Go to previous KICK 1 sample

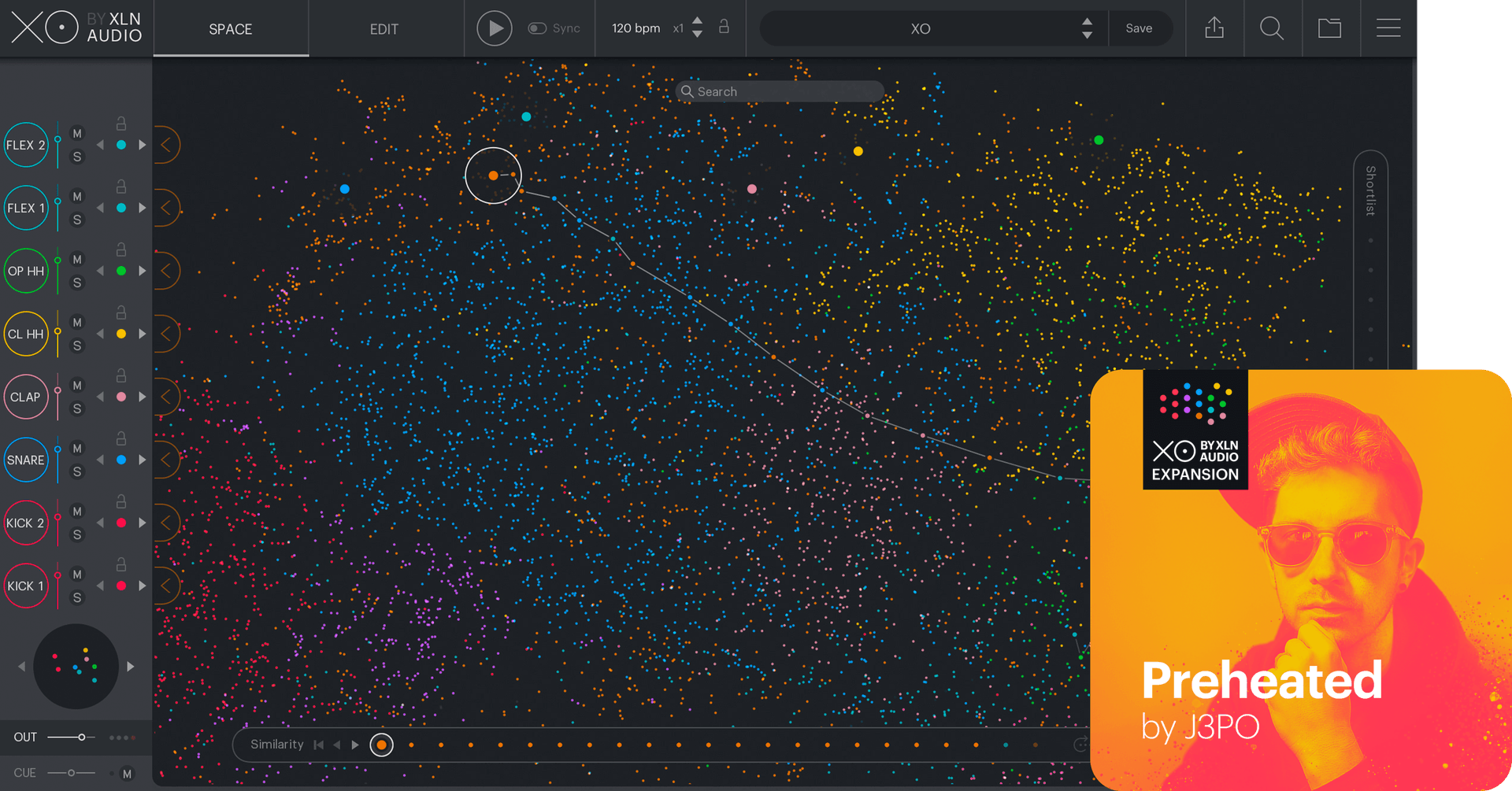[x=100, y=586]
